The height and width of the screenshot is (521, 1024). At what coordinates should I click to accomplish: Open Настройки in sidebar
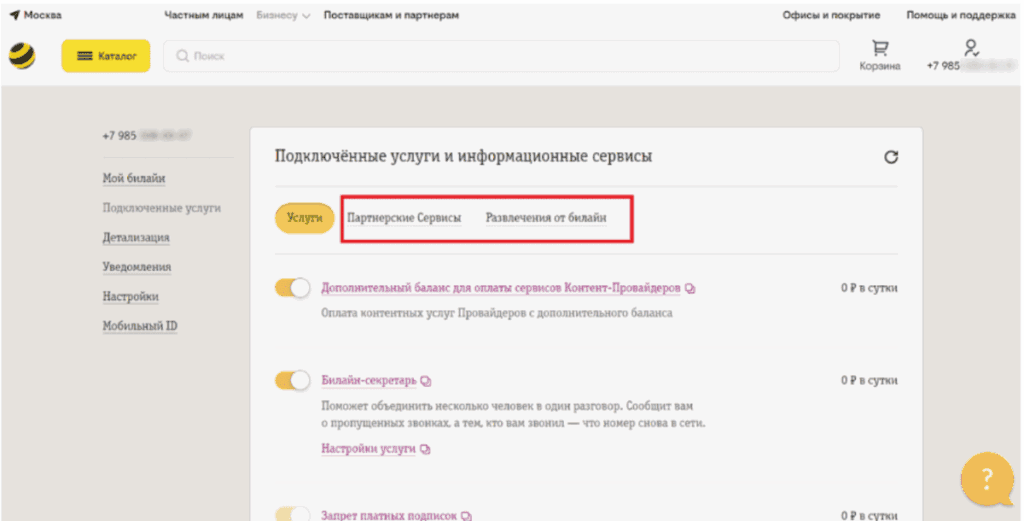coord(131,296)
